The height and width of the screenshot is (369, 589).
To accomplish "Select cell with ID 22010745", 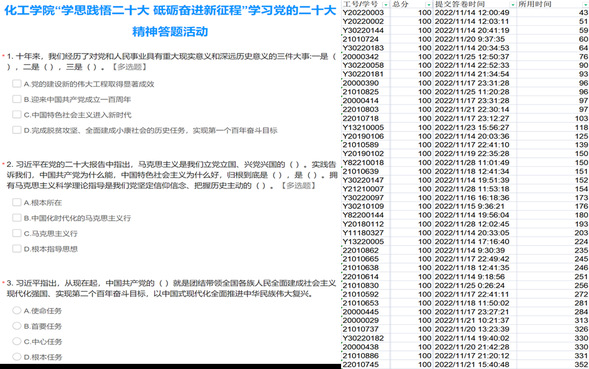I will [x=365, y=364].
